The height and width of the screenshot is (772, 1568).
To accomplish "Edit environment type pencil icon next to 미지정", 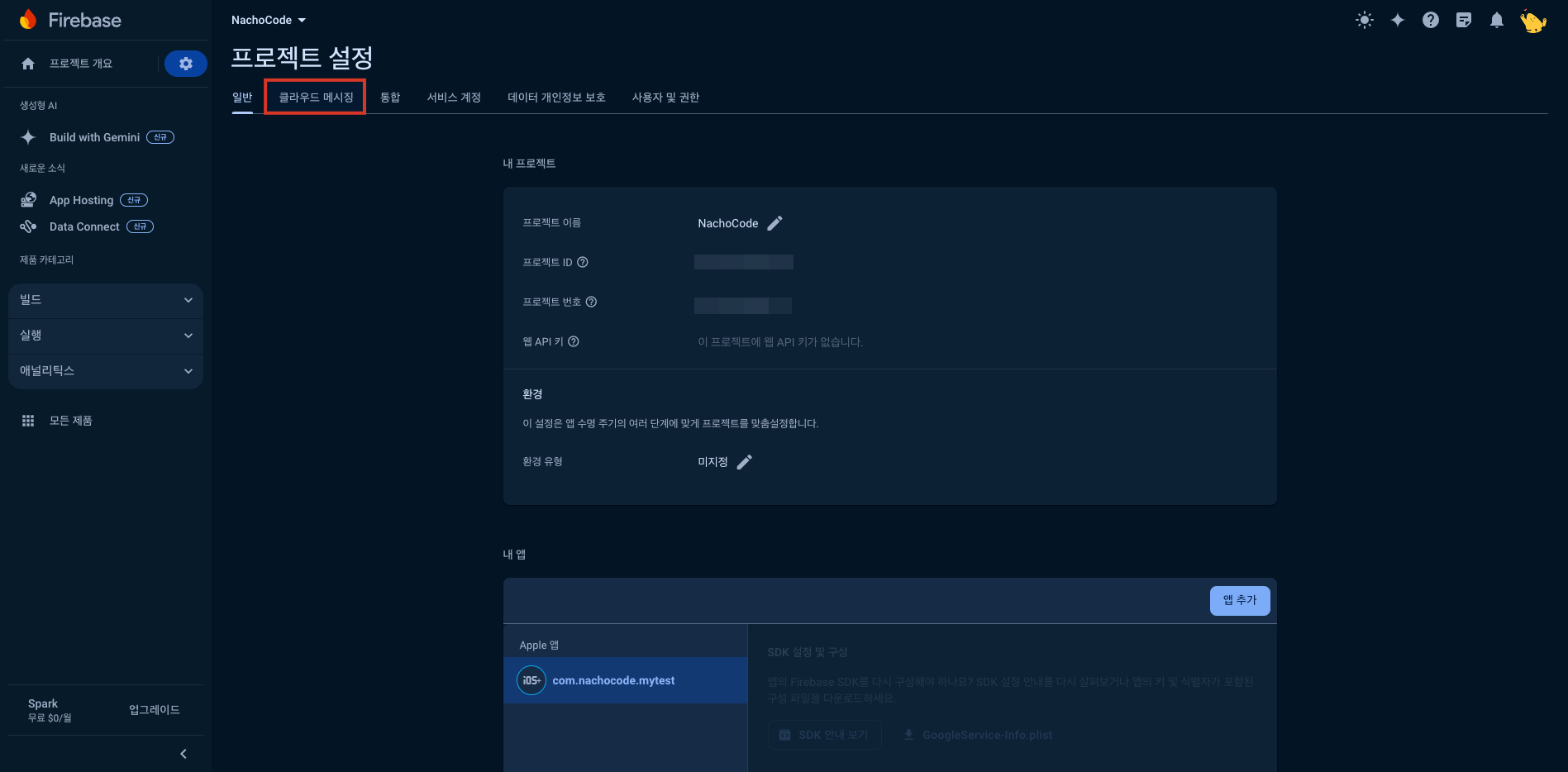I will tap(745, 462).
